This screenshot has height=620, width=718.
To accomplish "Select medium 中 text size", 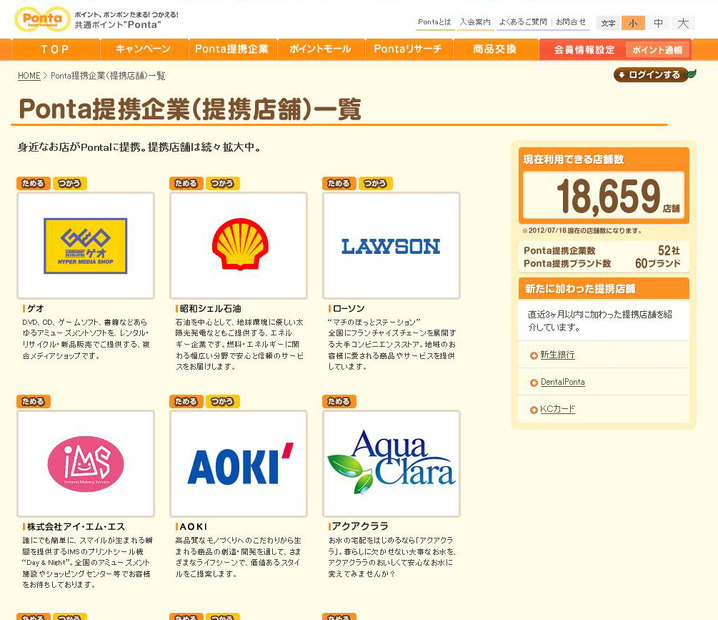I will (658, 23).
